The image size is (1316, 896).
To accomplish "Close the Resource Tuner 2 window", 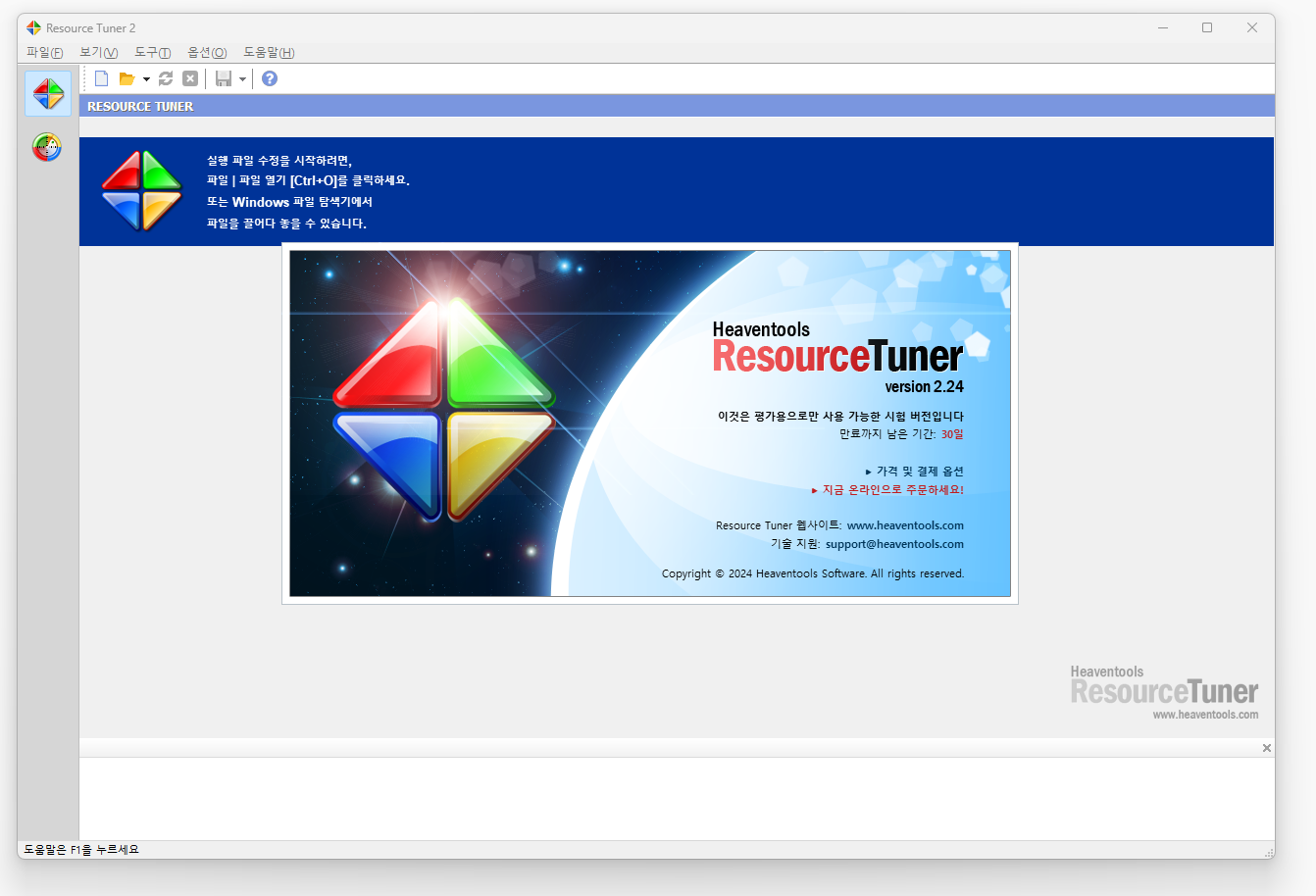I will (x=1252, y=27).
